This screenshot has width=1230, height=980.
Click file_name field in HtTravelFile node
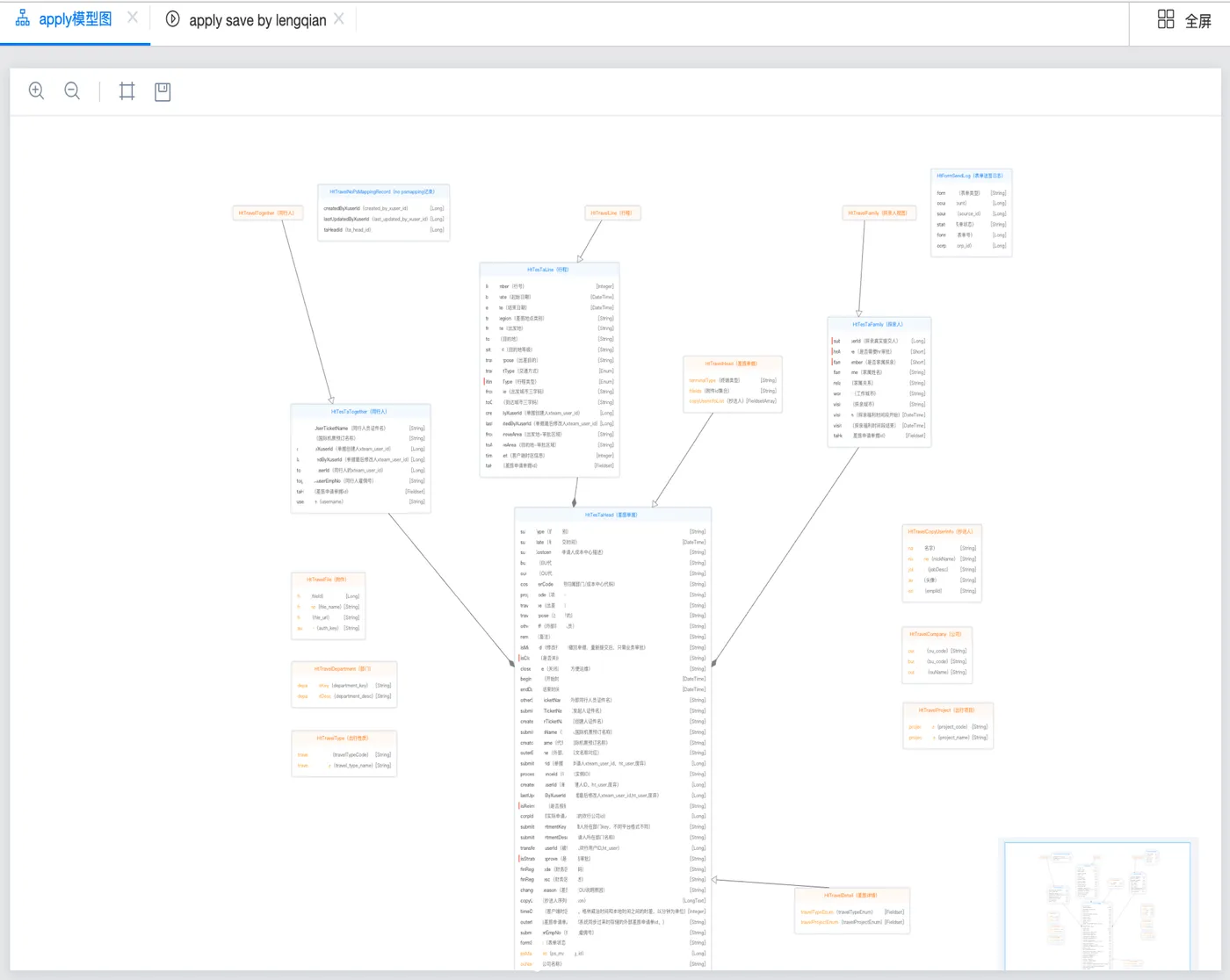pos(328,607)
